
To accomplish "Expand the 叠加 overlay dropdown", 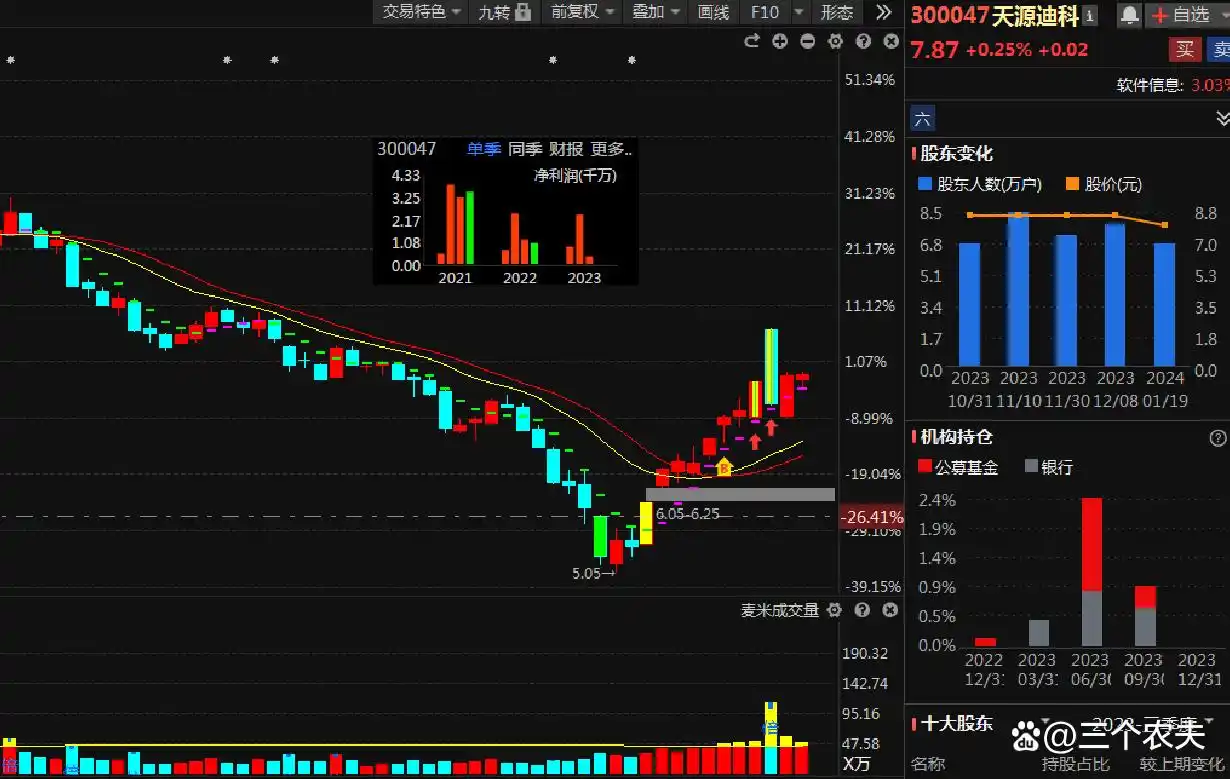I will click(x=656, y=12).
